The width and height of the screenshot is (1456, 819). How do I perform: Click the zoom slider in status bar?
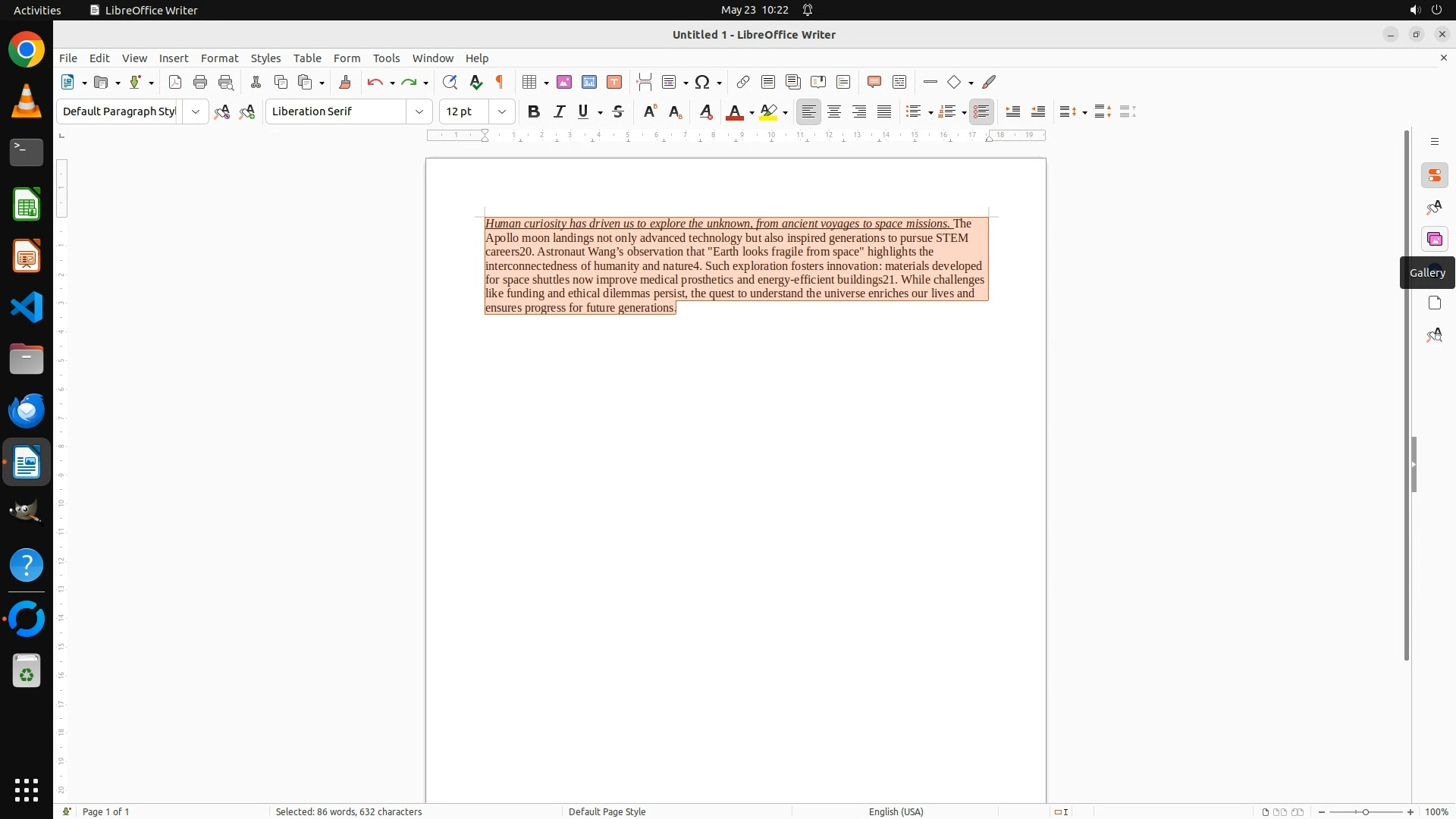[1365, 811]
